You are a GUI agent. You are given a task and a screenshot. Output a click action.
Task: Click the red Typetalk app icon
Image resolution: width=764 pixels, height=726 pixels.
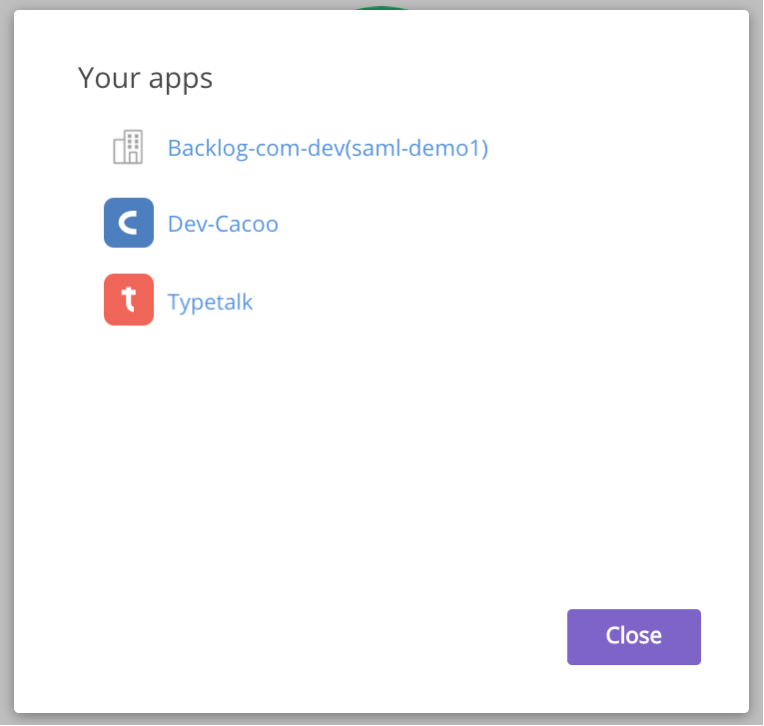click(x=129, y=300)
